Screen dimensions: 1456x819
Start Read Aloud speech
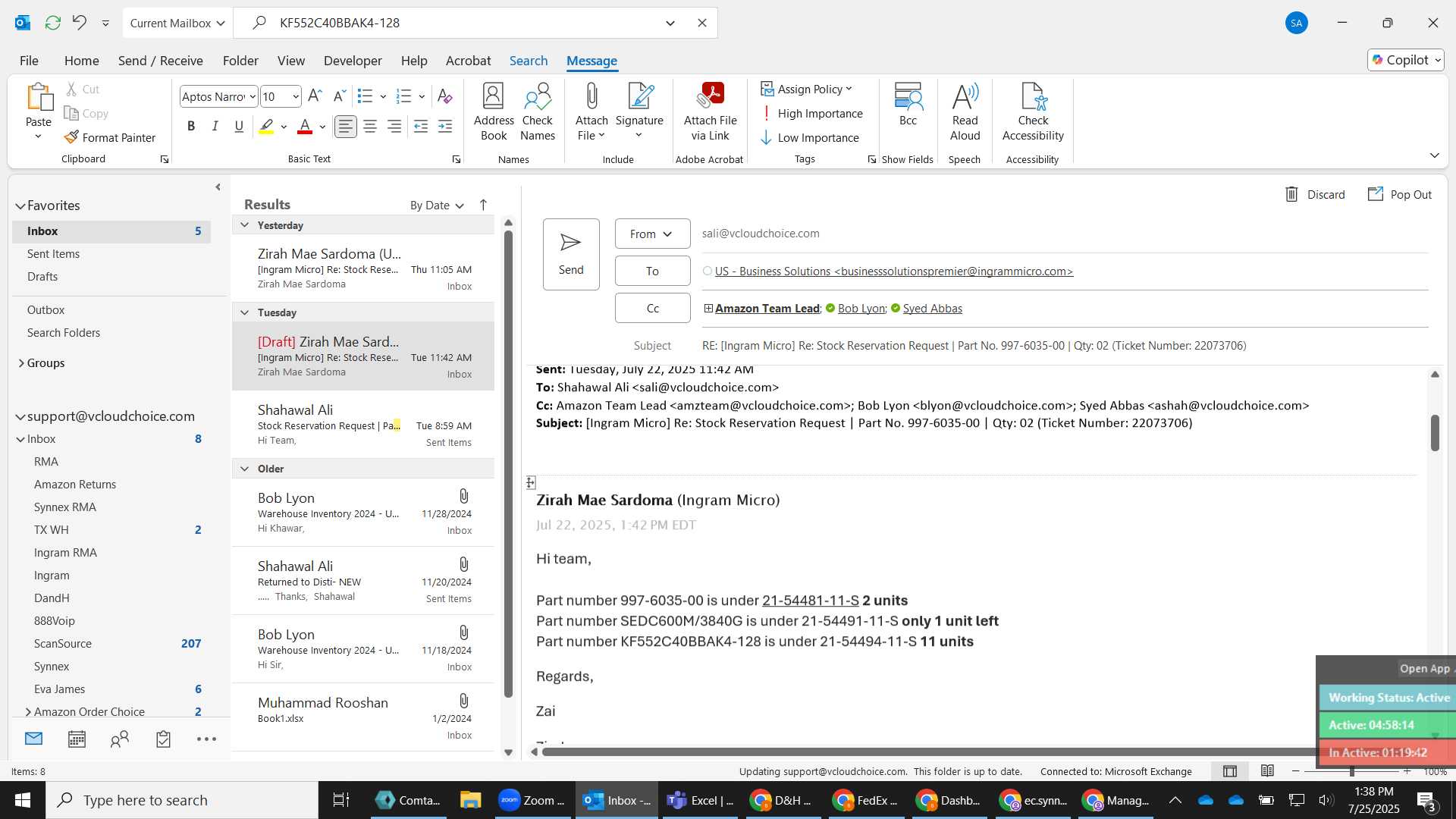965,112
